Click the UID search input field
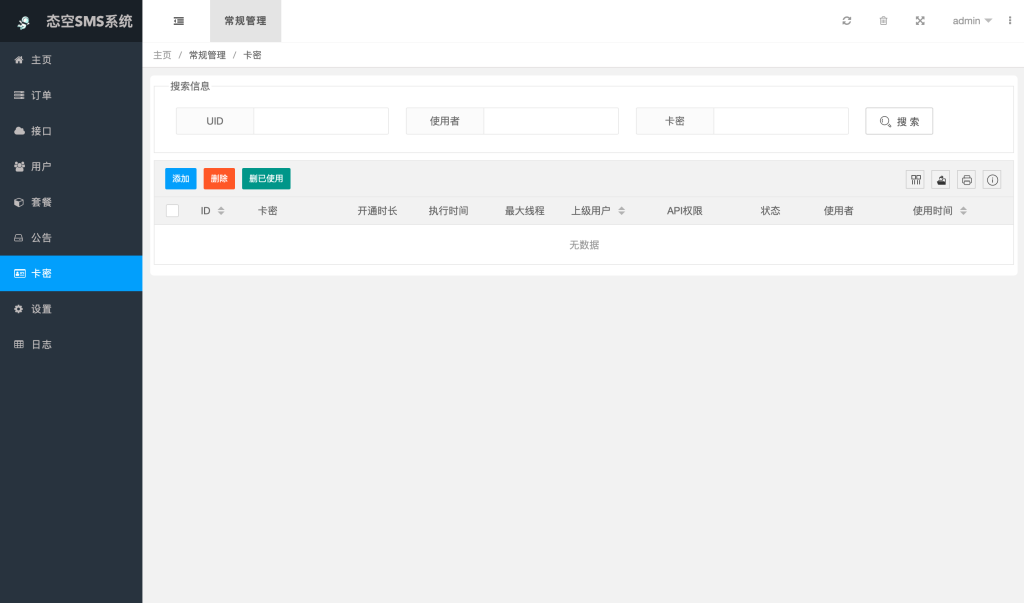The height and width of the screenshot is (603, 1024). [x=320, y=120]
